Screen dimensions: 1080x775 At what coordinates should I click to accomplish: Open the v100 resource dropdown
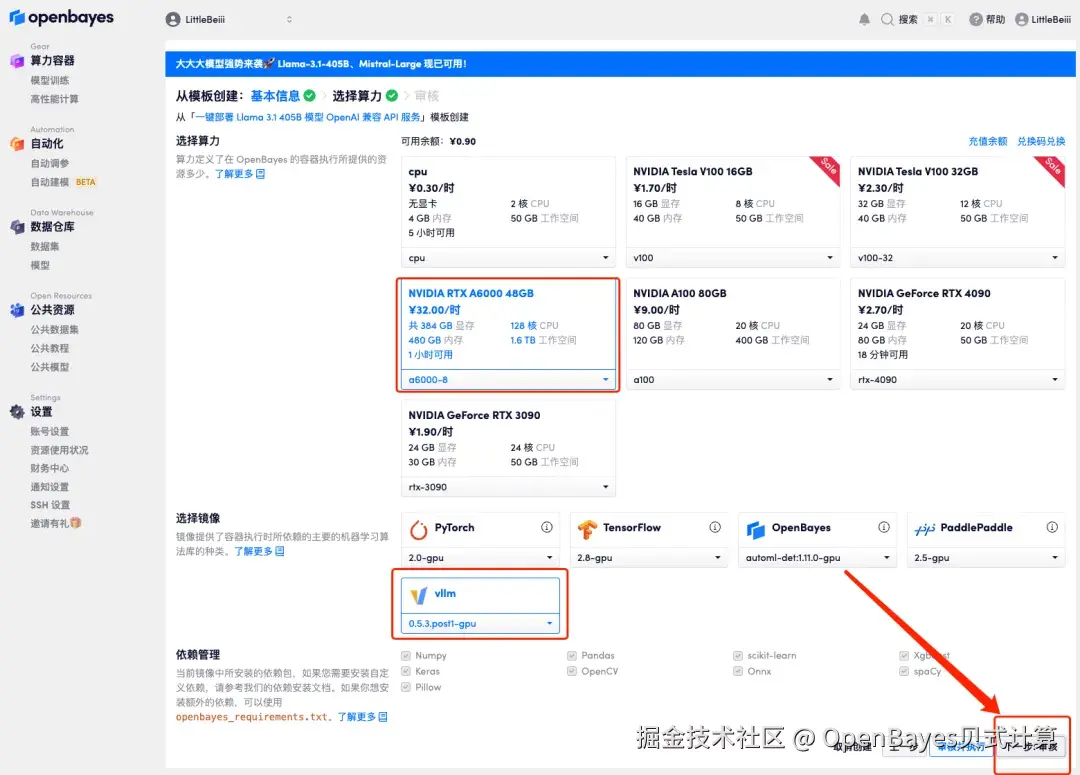[x=733, y=258]
